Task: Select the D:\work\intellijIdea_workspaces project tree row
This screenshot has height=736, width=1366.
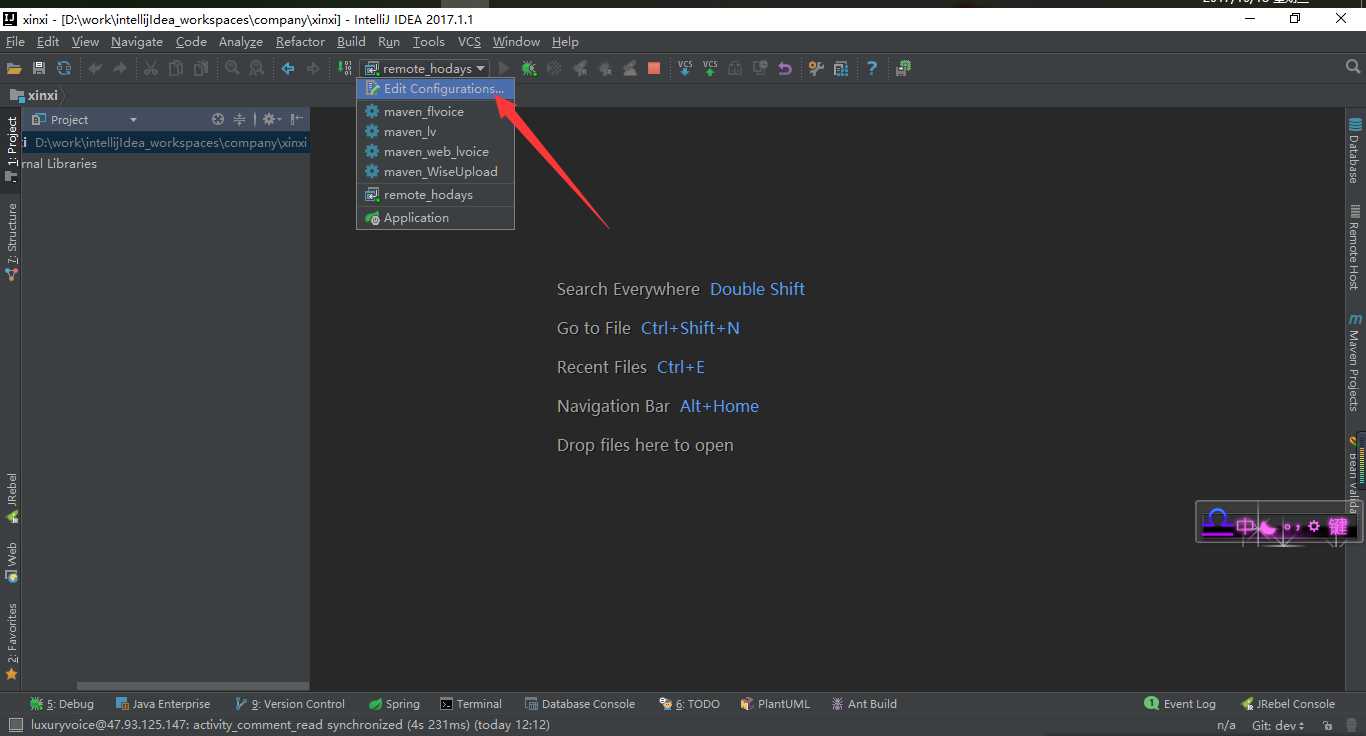Action: click(x=165, y=143)
